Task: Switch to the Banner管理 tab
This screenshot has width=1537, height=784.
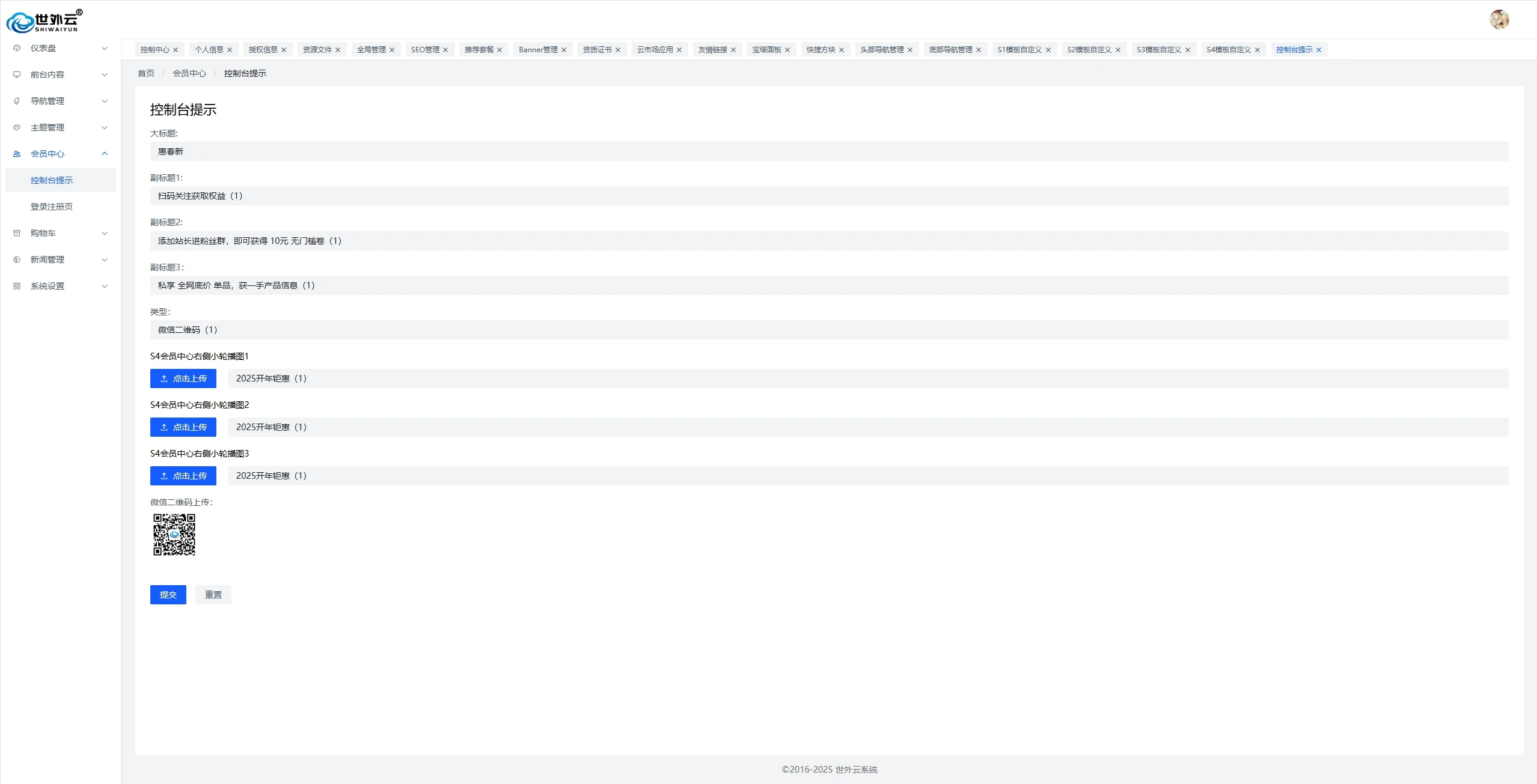Action: tap(538, 50)
